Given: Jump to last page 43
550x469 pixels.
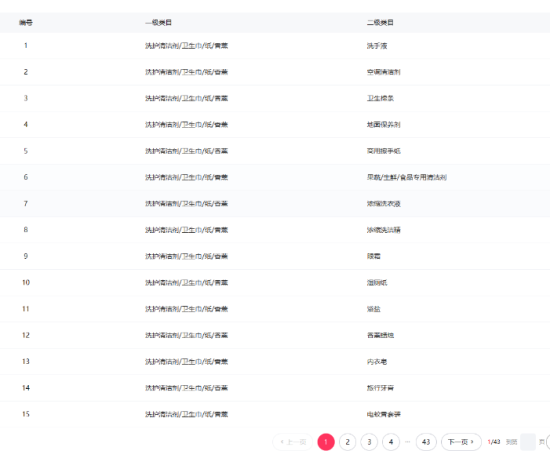Looking at the screenshot, I should [426, 442].
